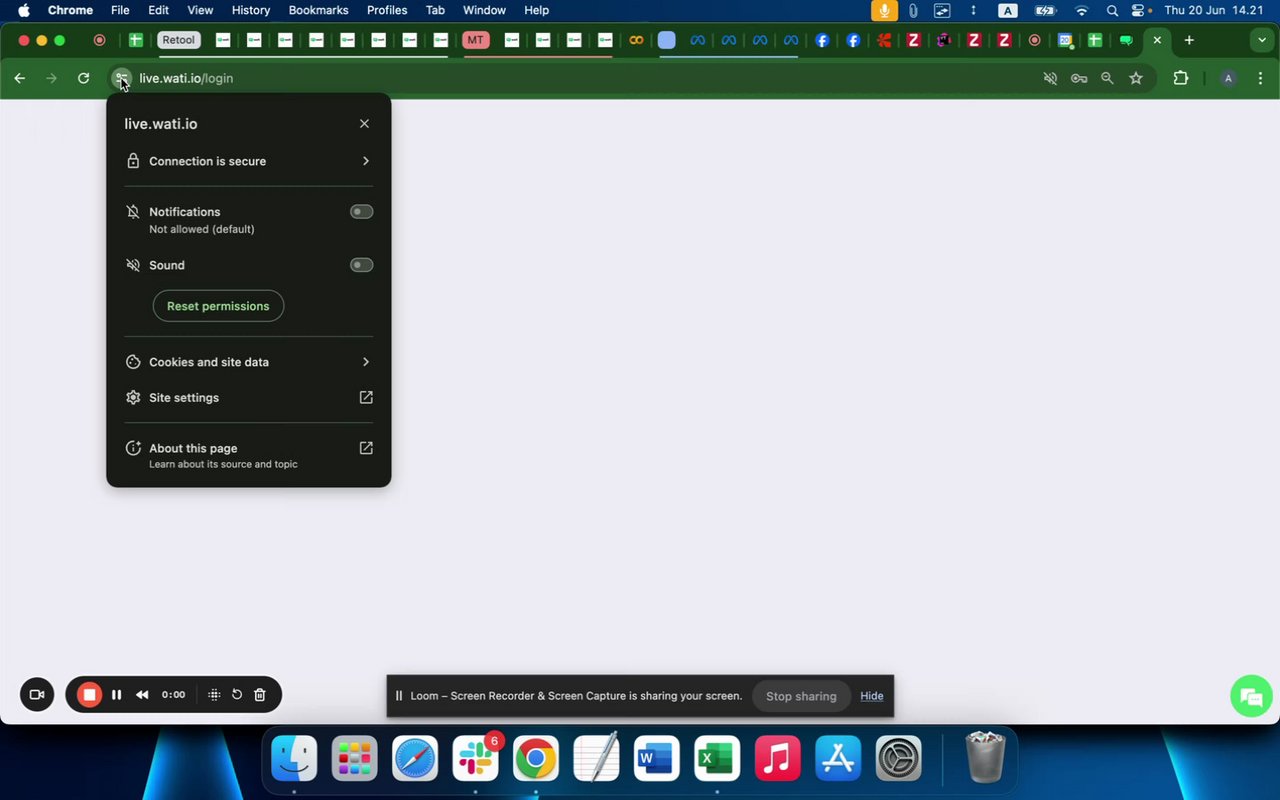Click the Hide link in sharing bar
The width and height of the screenshot is (1280, 800).
[x=872, y=696]
